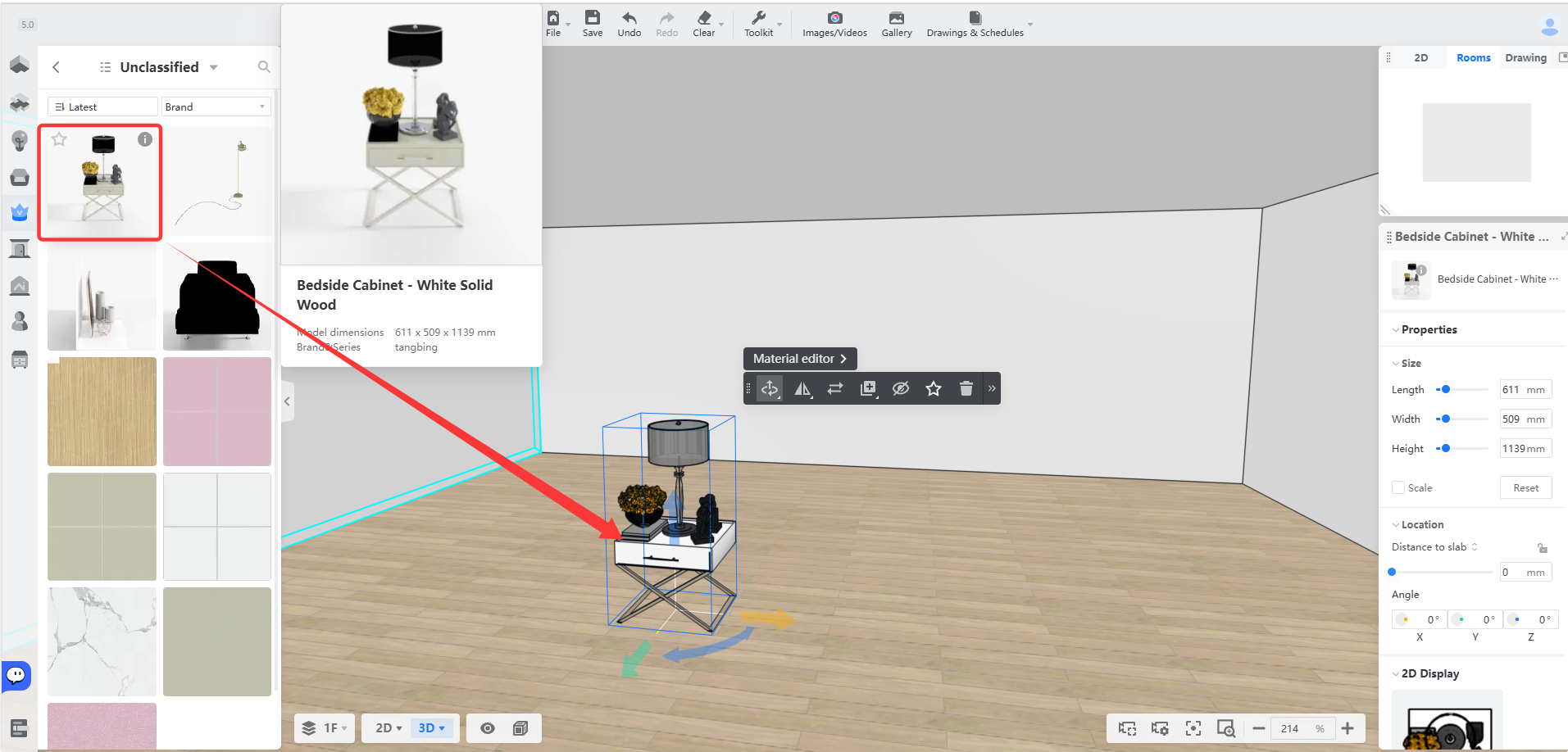Open the Toolkit wrench menu
Viewport: 1568px width, 752px height.
(x=759, y=24)
